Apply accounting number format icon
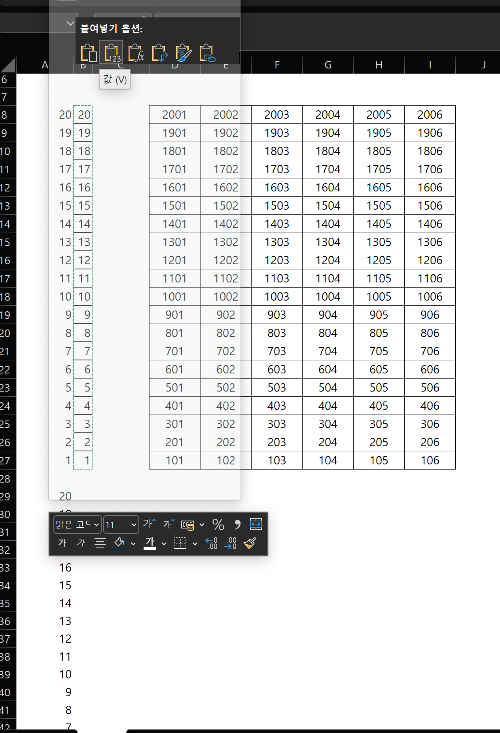The width and height of the screenshot is (500, 733). click(x=188, y=525)
